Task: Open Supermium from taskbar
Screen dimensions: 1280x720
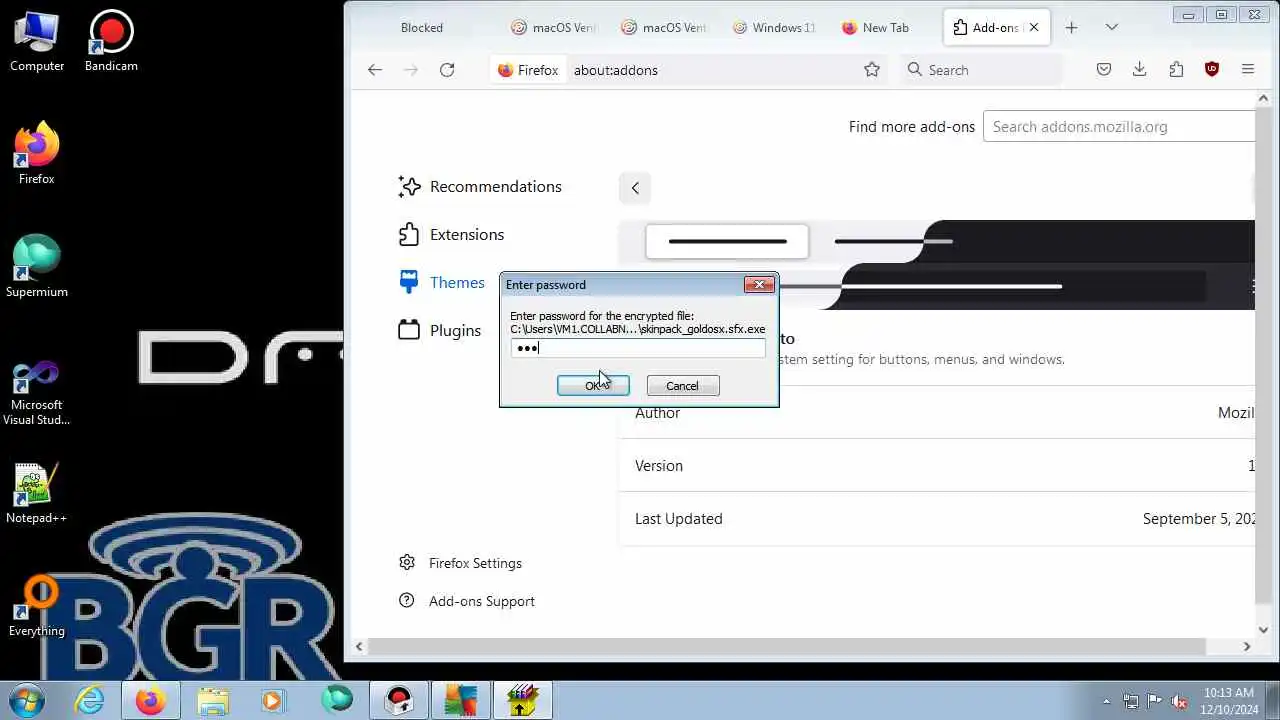Action: click(337, 700)
